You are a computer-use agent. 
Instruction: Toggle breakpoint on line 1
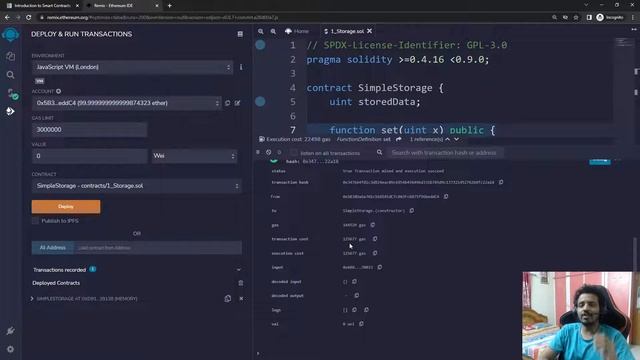point(260,45)
